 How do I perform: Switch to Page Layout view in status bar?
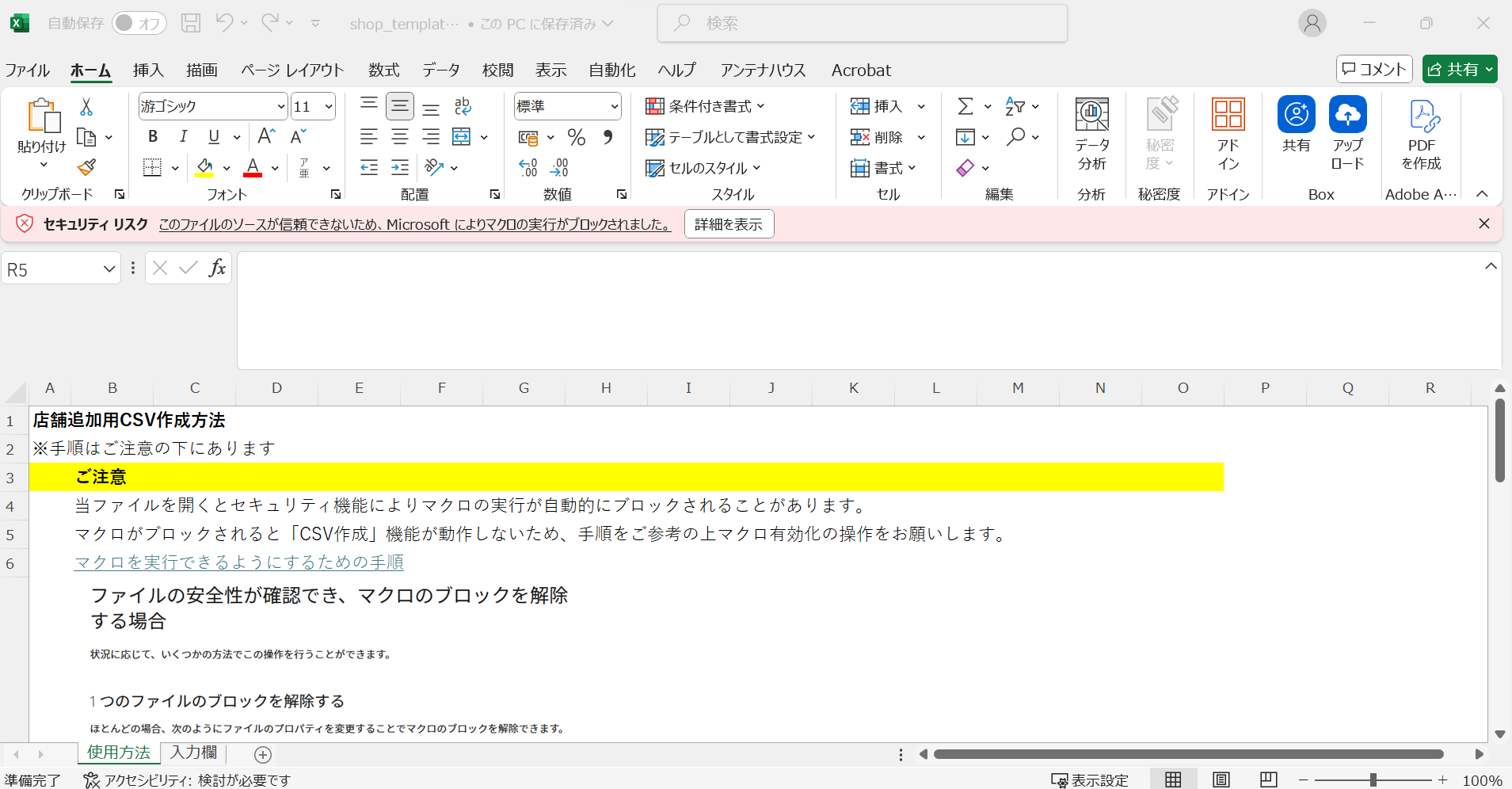1221,779
